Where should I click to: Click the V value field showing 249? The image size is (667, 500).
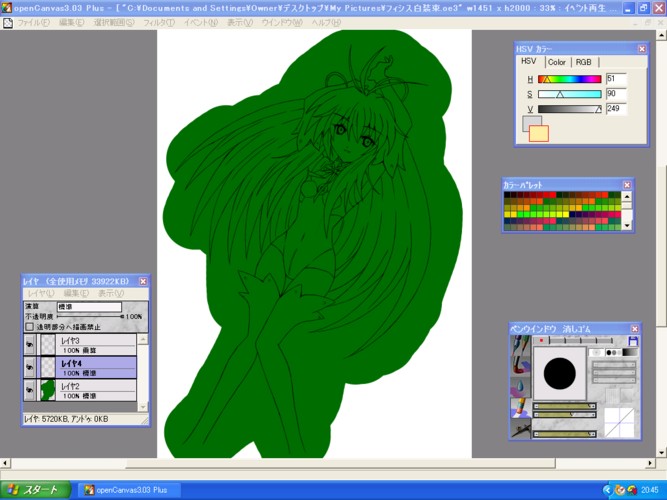(616, 109)
